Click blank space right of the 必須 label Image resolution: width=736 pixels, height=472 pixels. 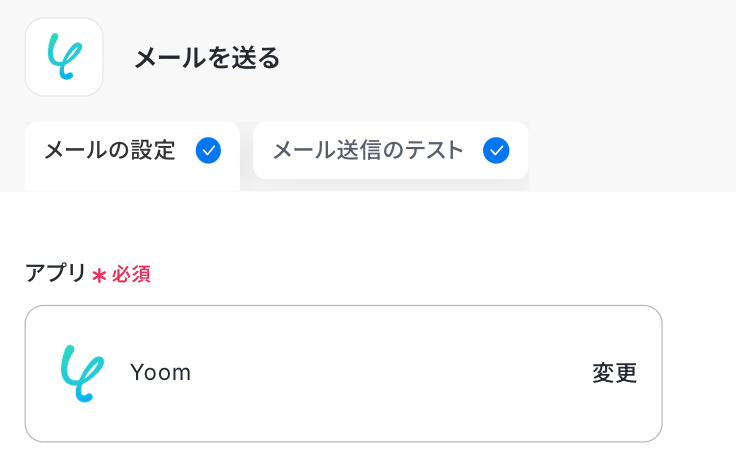tap(400, 274)
